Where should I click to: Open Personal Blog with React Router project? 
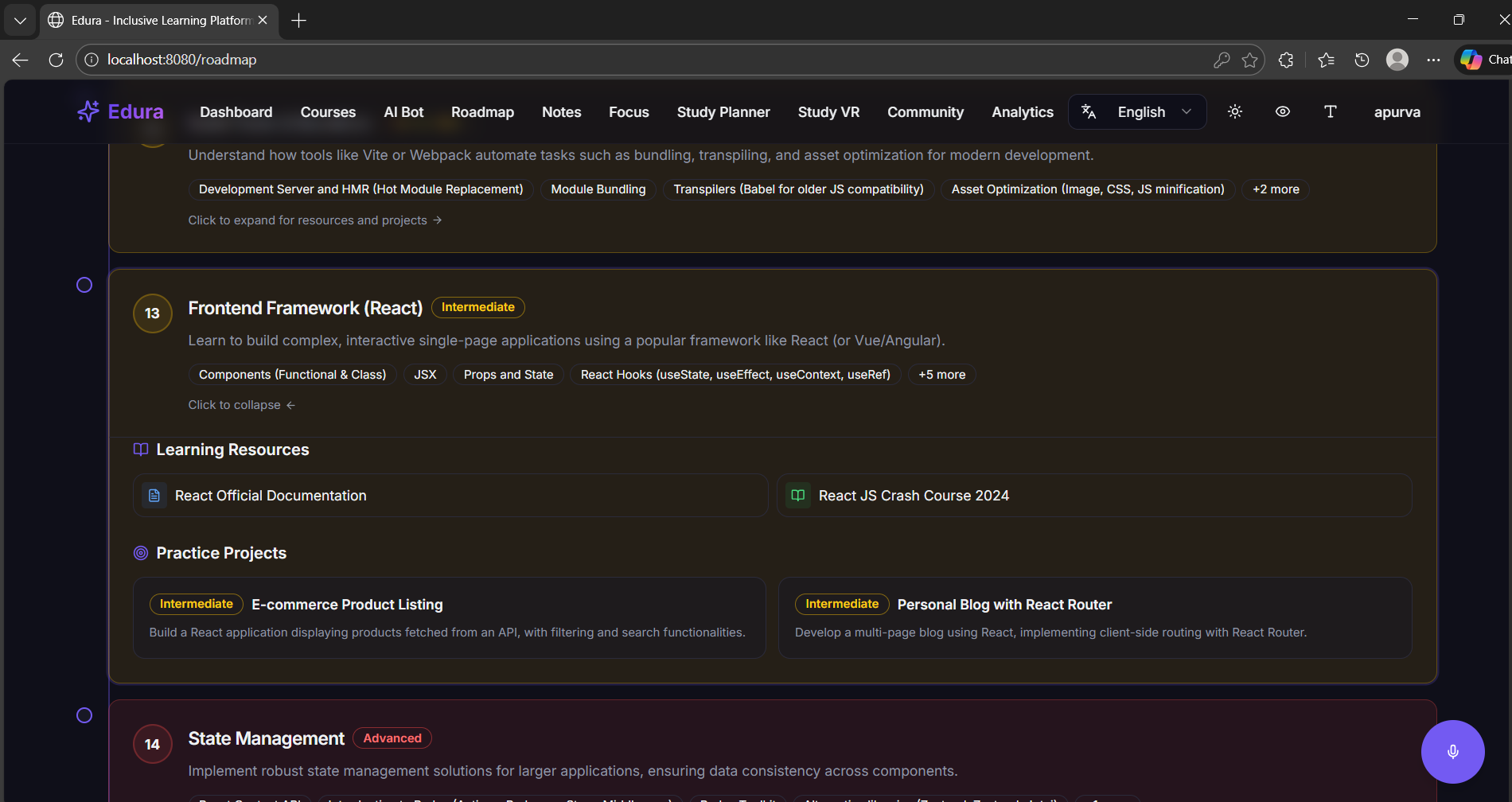(x=1095, y=617)
